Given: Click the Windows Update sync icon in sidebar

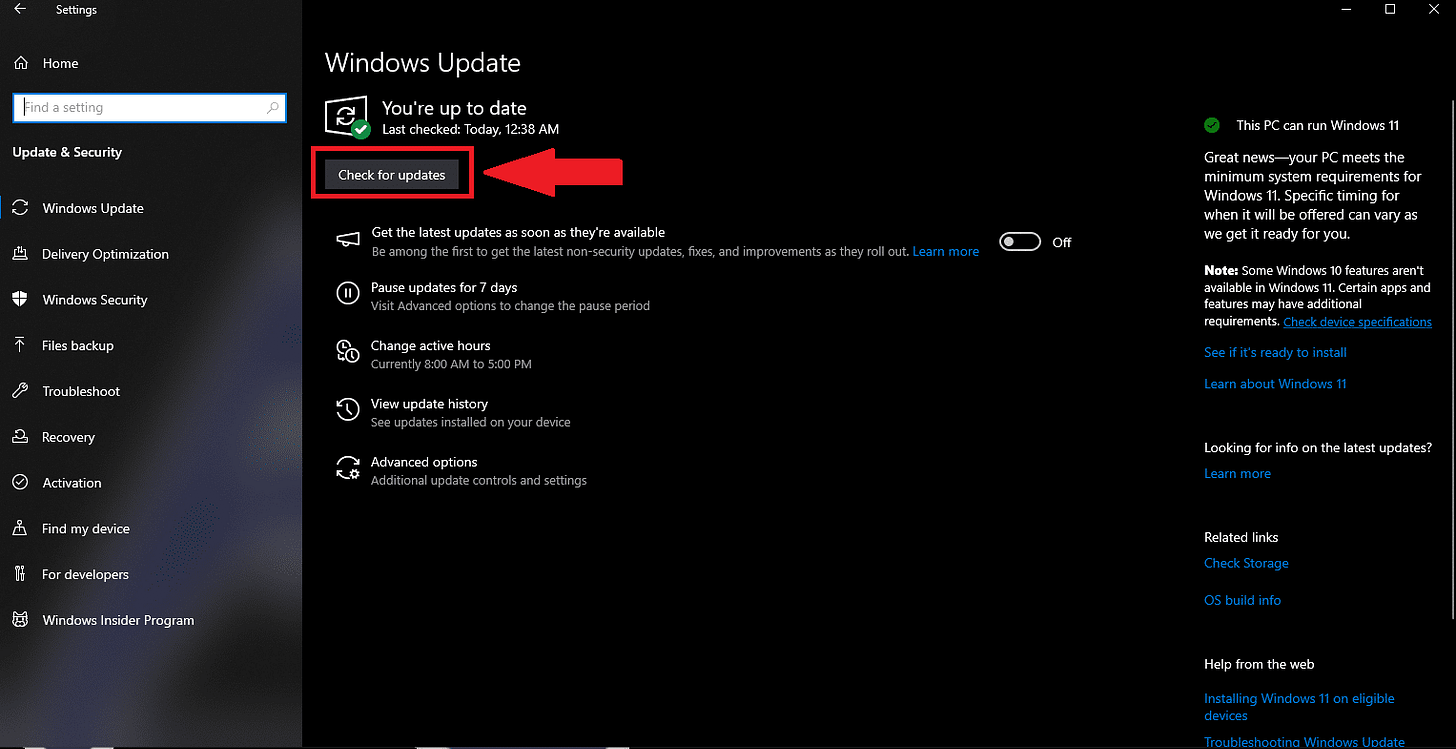Looking at the screenshot, I should click(x=20, y=208).
